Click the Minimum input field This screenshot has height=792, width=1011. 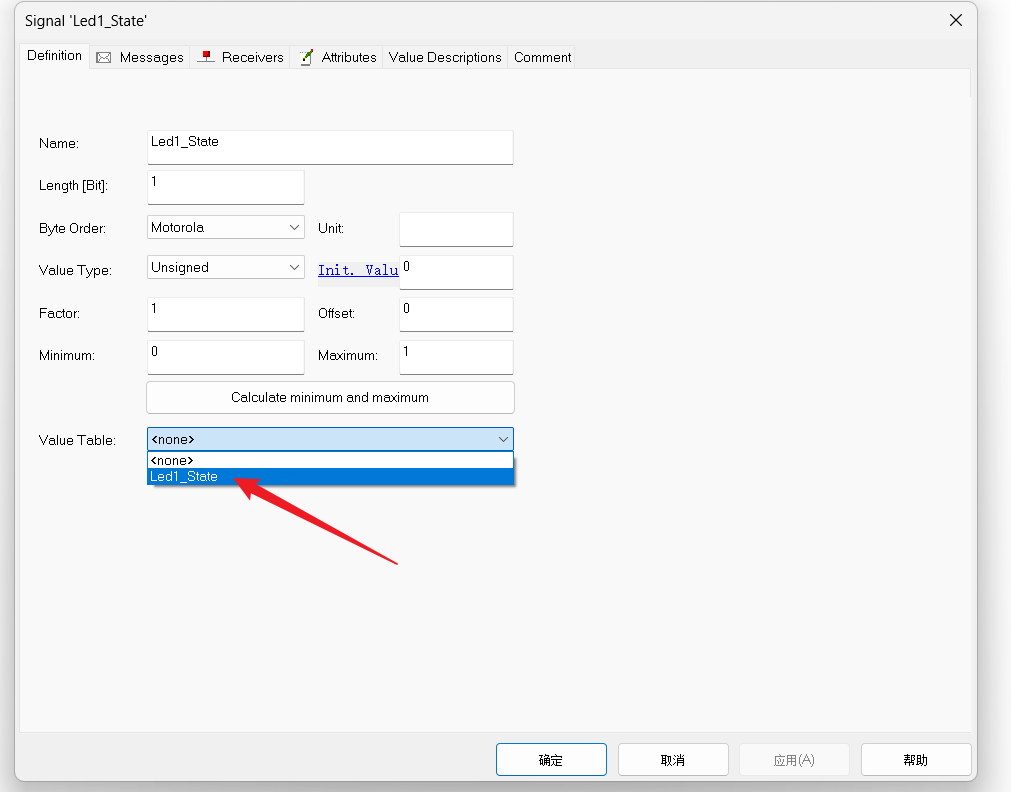click(226, 357)
